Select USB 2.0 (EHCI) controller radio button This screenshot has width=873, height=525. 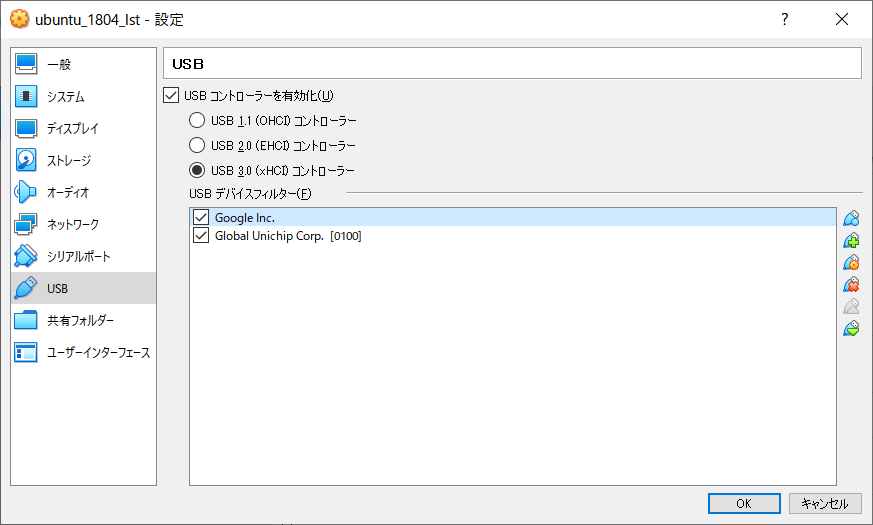coord(197,145)
